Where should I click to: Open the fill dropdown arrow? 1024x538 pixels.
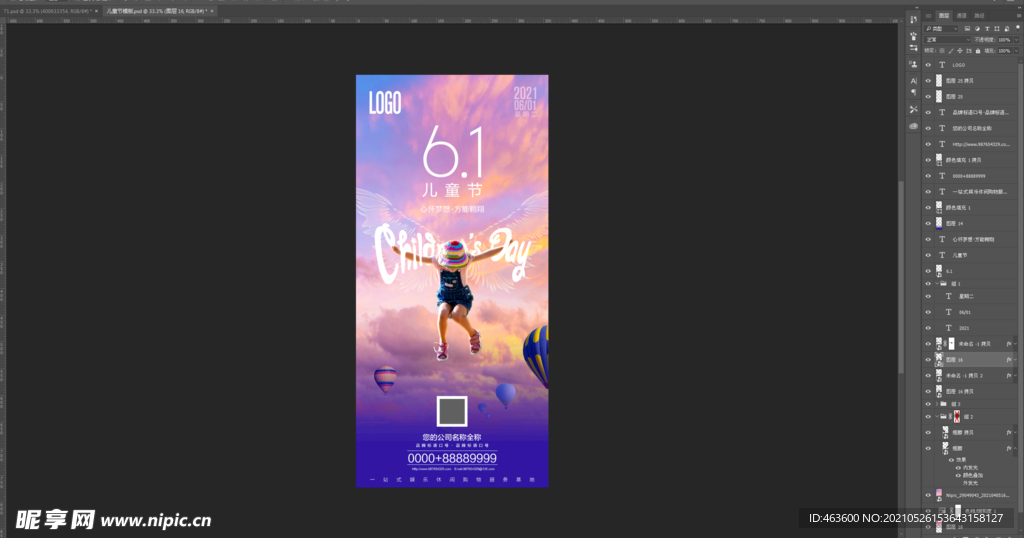click(x=1016, y=51)
